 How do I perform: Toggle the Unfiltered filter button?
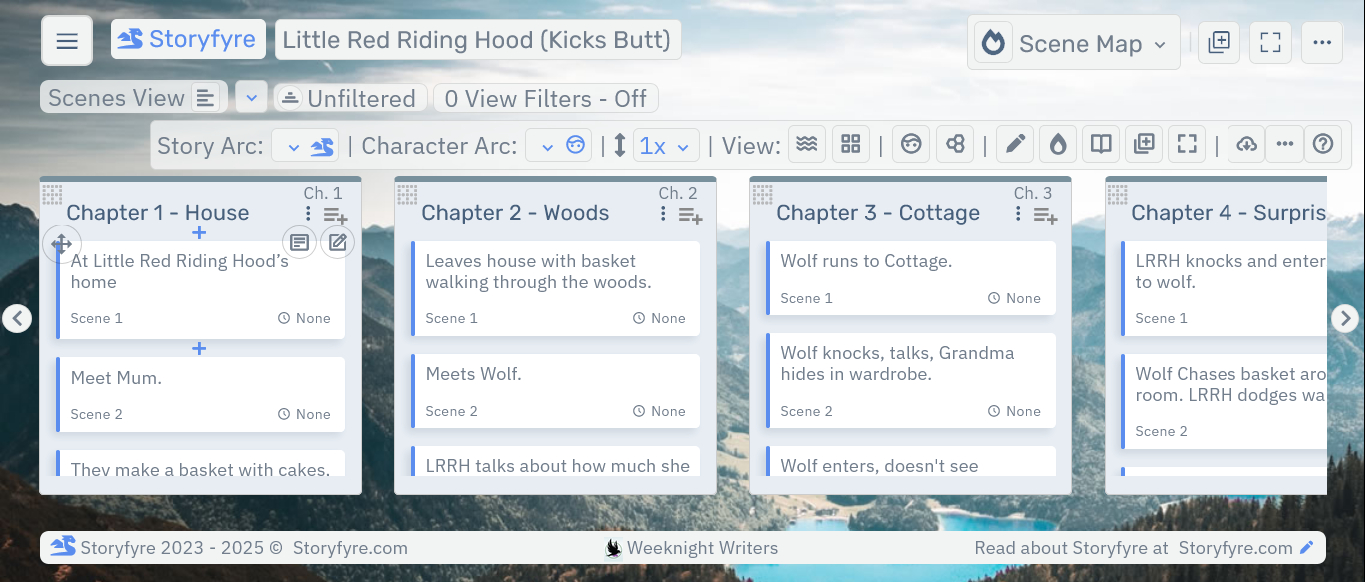pos(348,99)
